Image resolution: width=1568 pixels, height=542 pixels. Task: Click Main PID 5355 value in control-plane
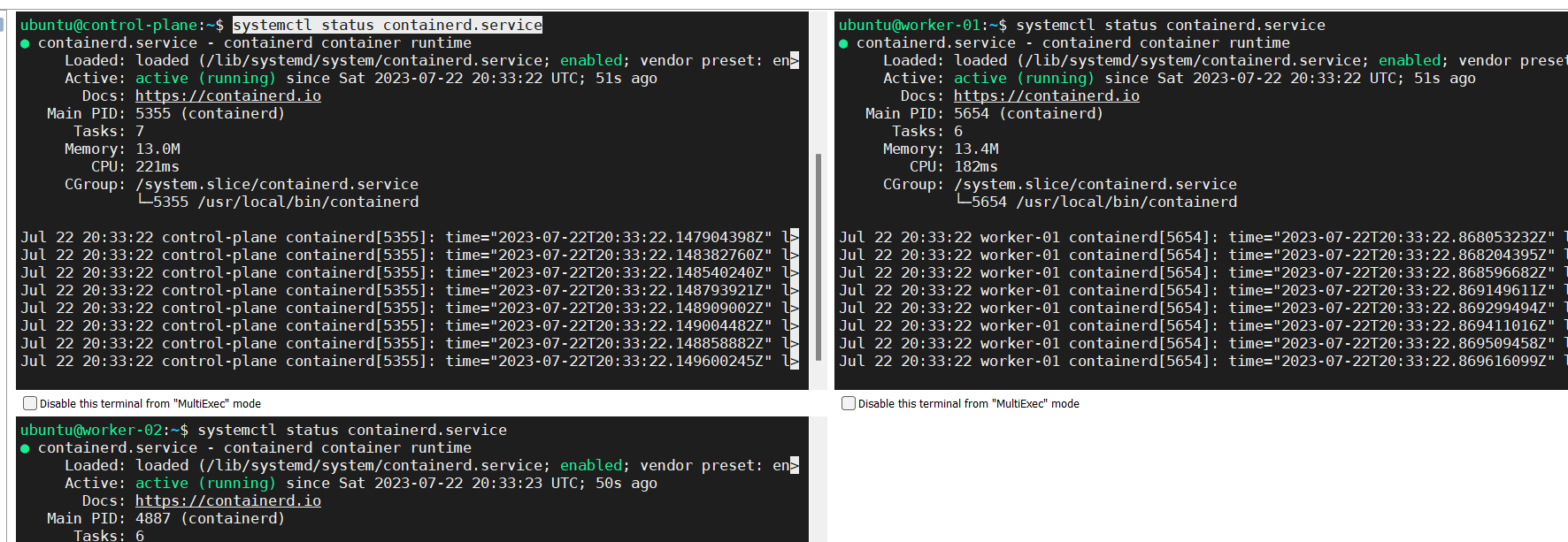click(x=152, y=113)
